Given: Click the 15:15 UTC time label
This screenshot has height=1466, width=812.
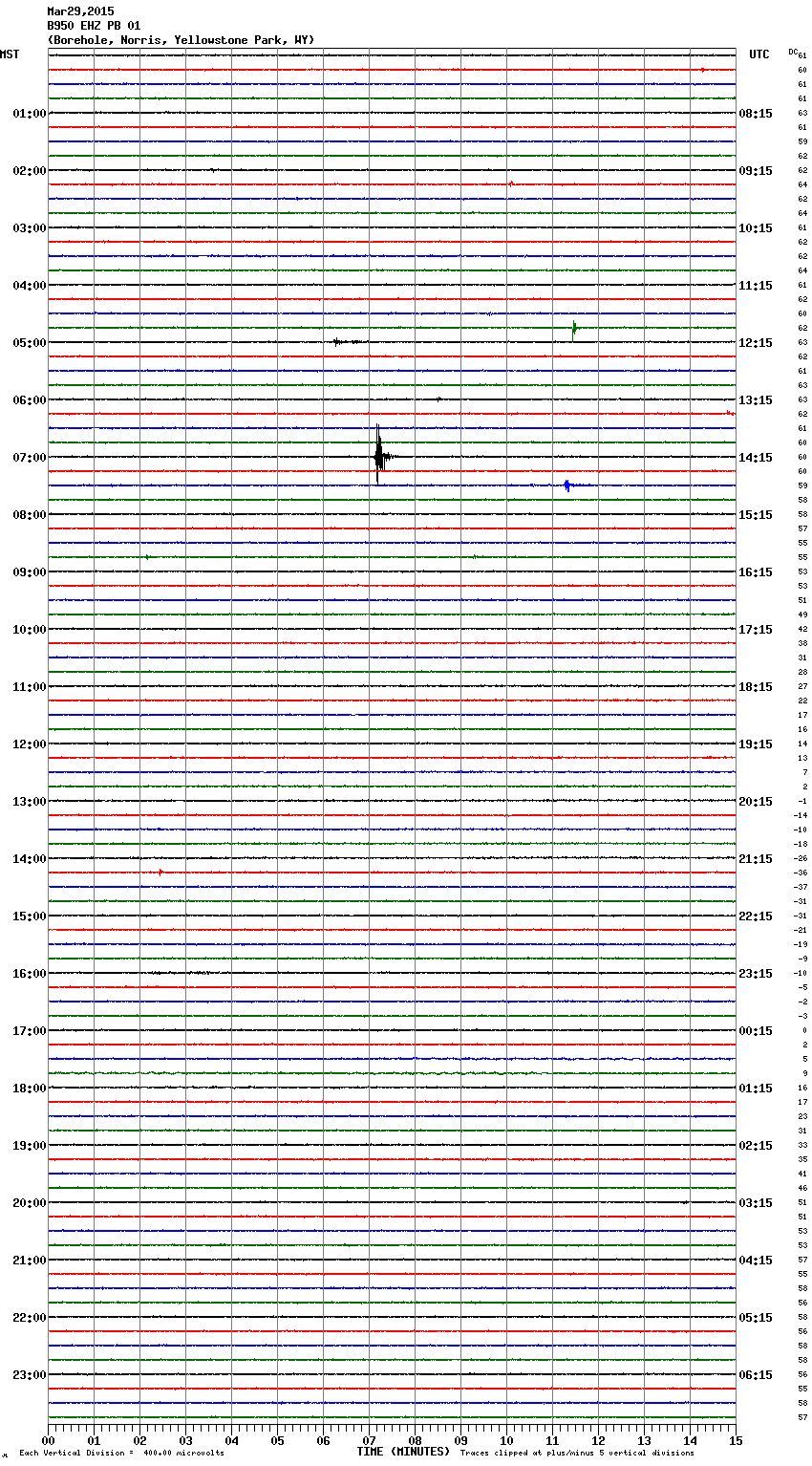Looking at the screenshot, I should click(x=756, y=514).
